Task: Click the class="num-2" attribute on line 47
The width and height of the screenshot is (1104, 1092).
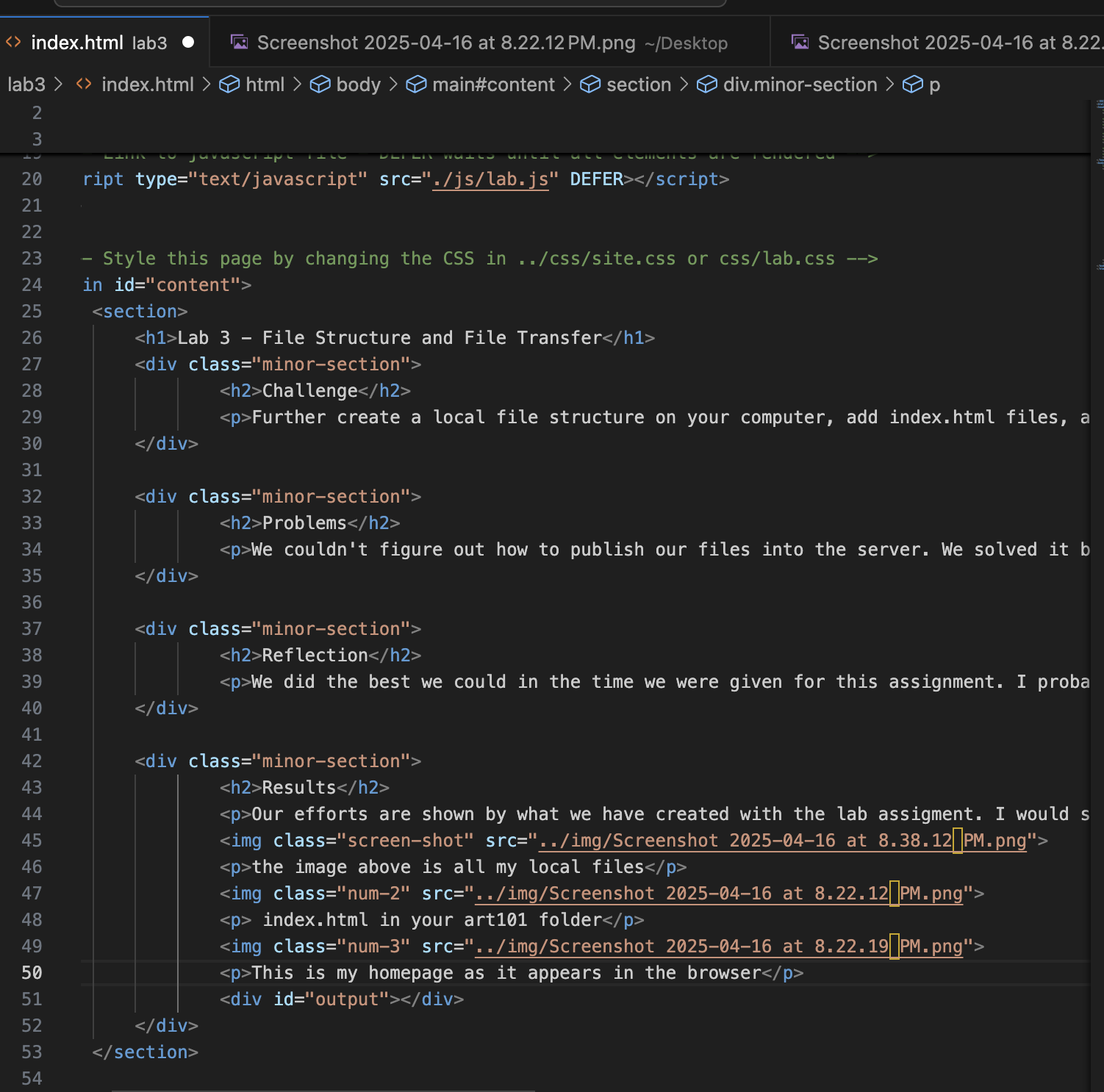Action: pyautogui.click(x=342, y=894)
